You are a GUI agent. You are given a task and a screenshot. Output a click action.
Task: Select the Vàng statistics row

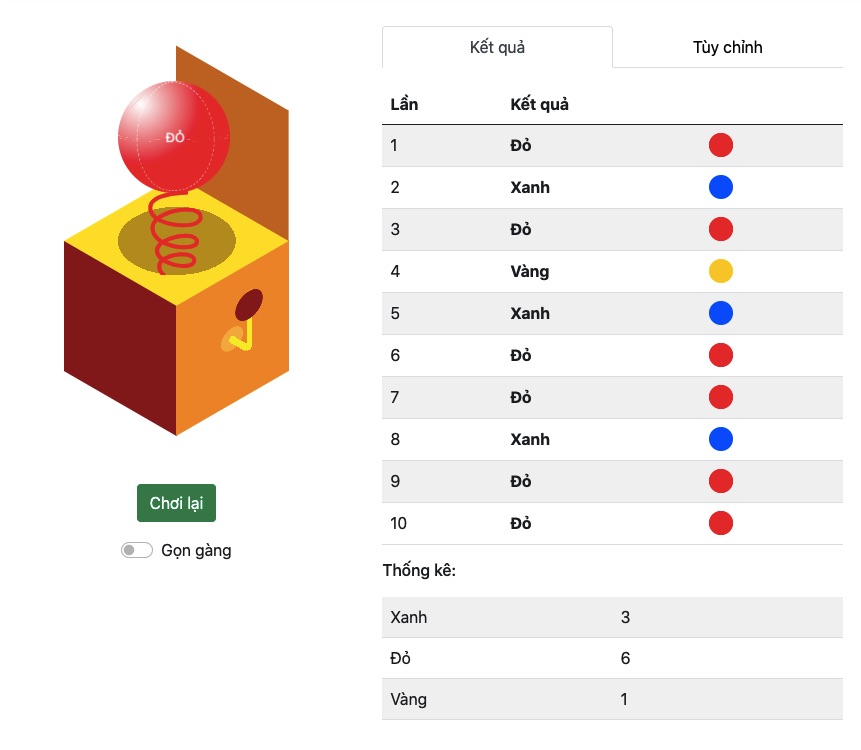pos(612,699)
